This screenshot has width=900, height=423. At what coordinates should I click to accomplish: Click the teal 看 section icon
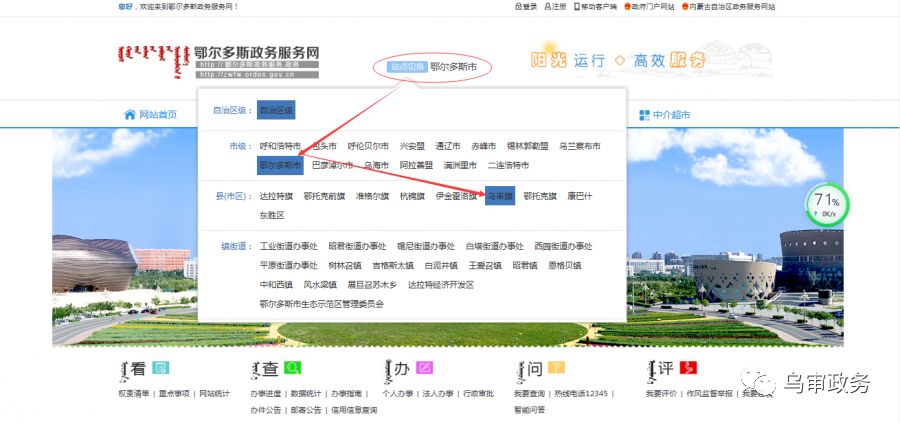click(160, 368)
